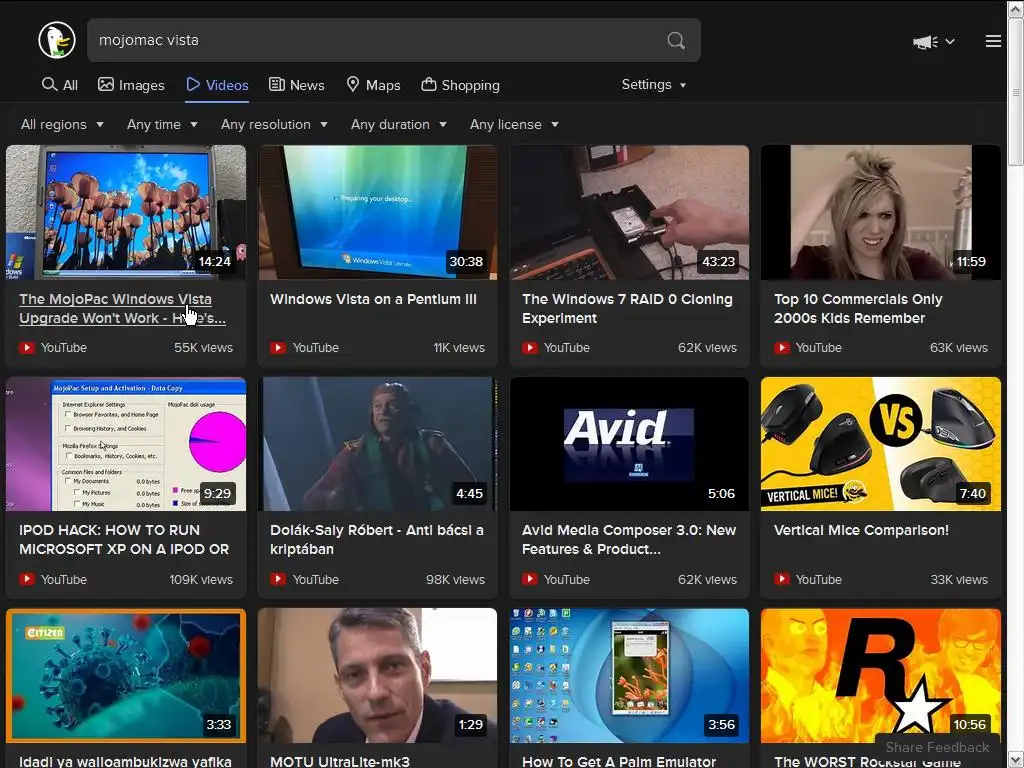Click the hard drive thumbnail with 43:23 duration
Image resolution: width=1024 pixels, height=768 pixels.
(x=629, y=212)
